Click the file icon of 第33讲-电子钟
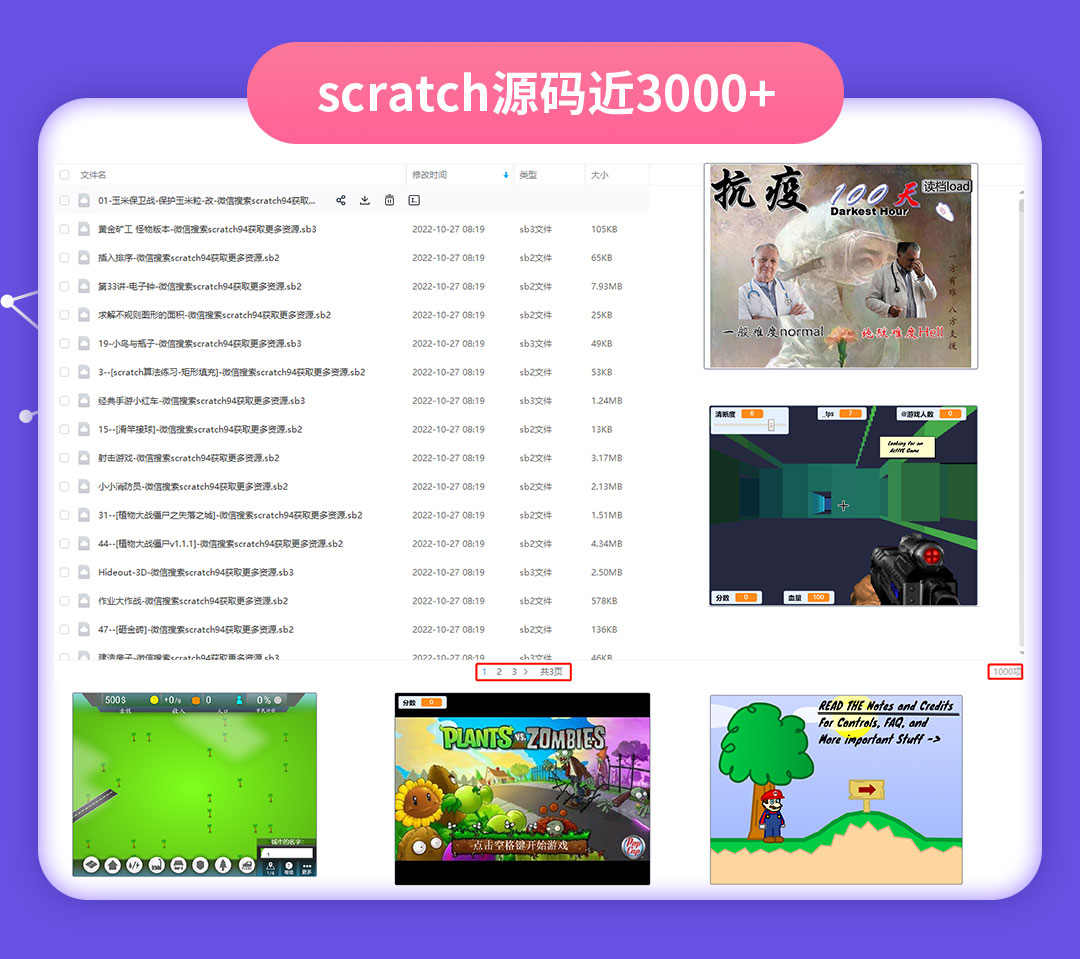The image size is (1080, 959). coord(84,286)
